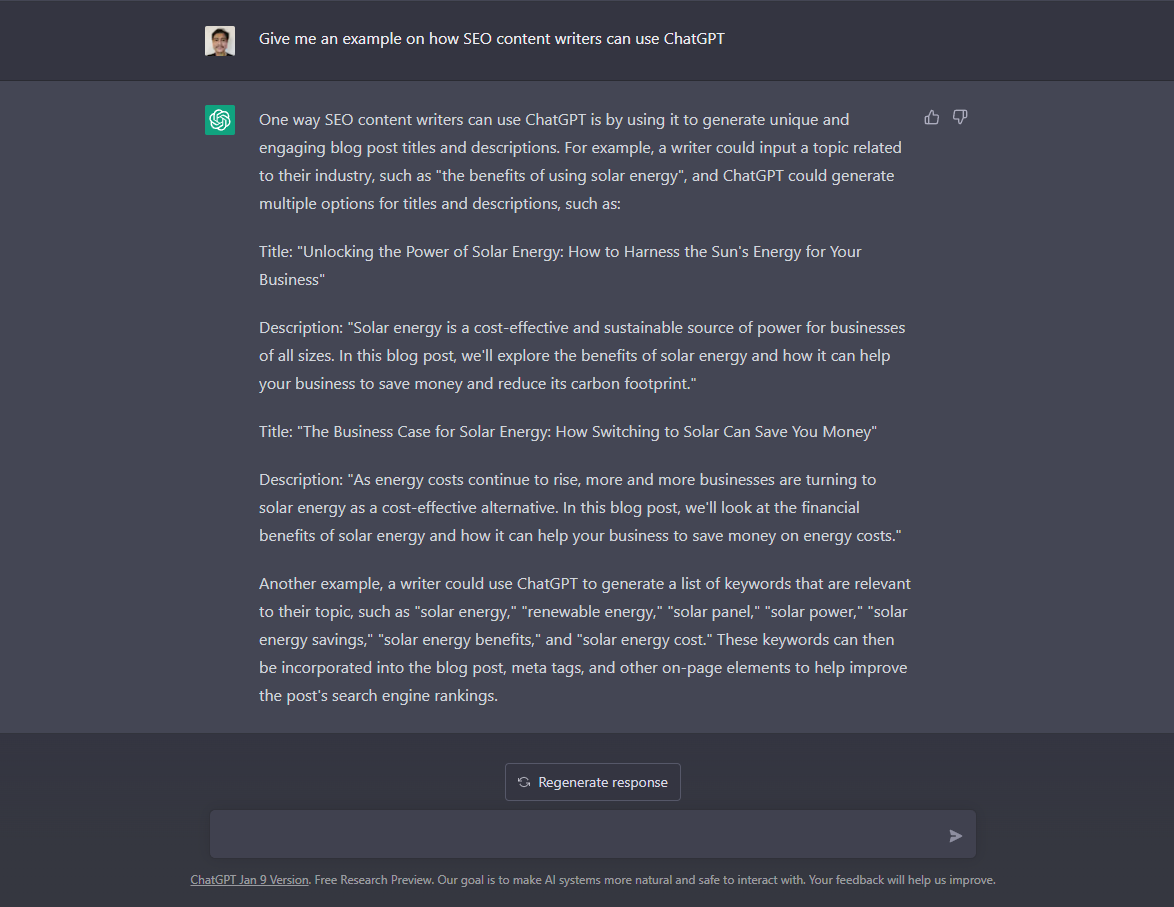This screenshot has height=907, width=1174.
Task: Click the thumbs down icon
Action: coord(960,117)
